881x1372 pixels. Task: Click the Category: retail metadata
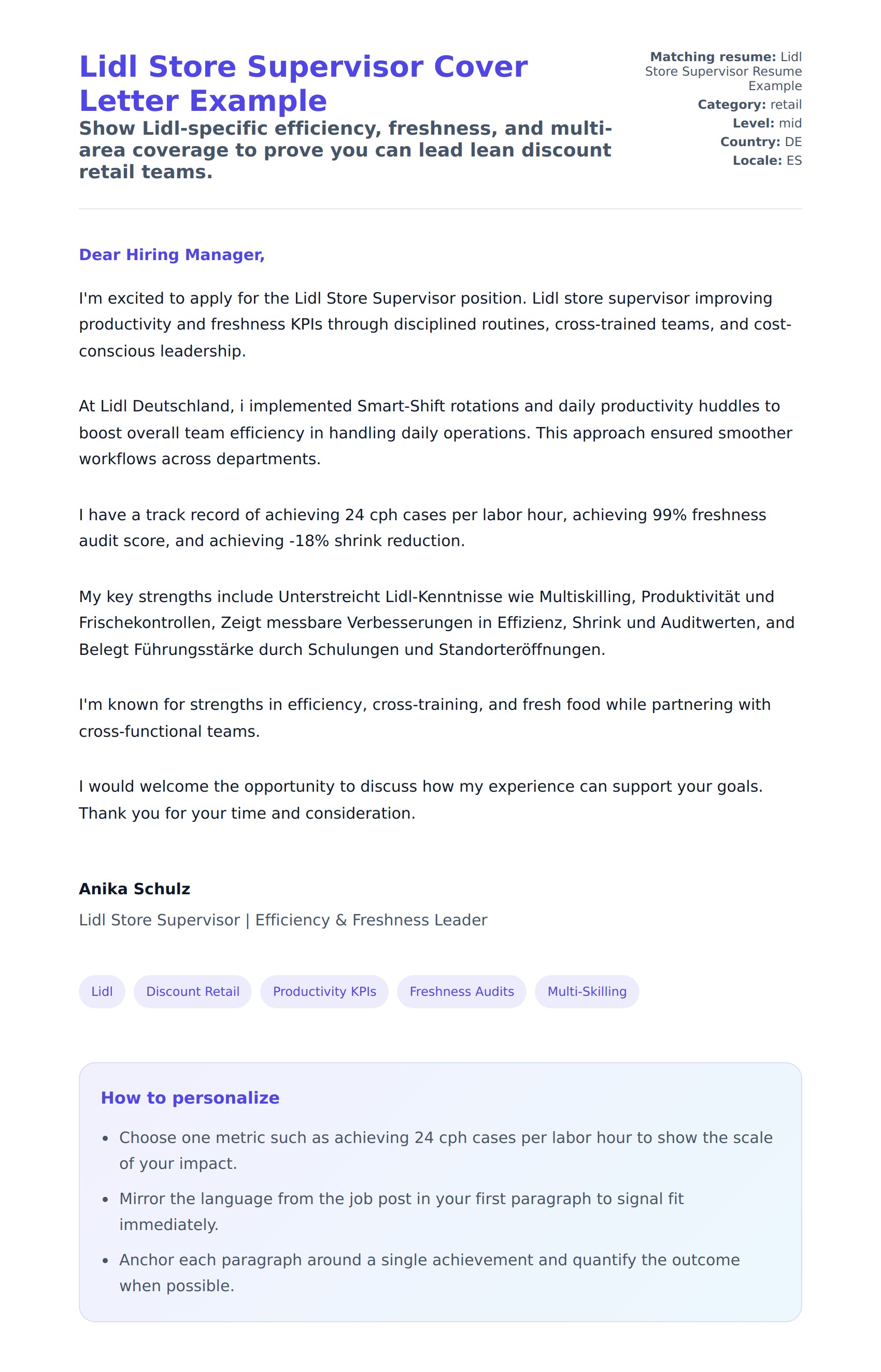[x=749, y=105]
